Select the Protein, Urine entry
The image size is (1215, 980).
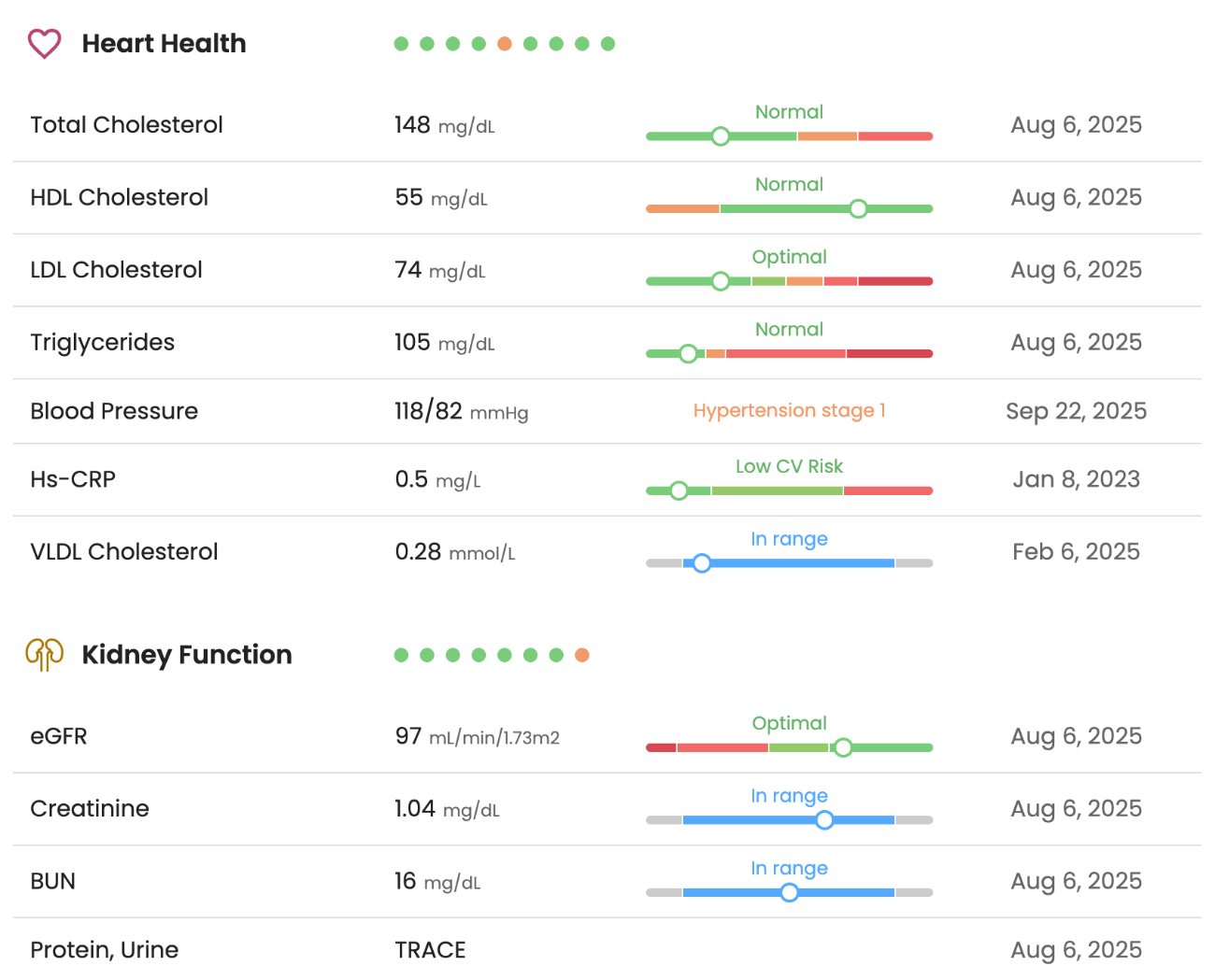[104, 950]
